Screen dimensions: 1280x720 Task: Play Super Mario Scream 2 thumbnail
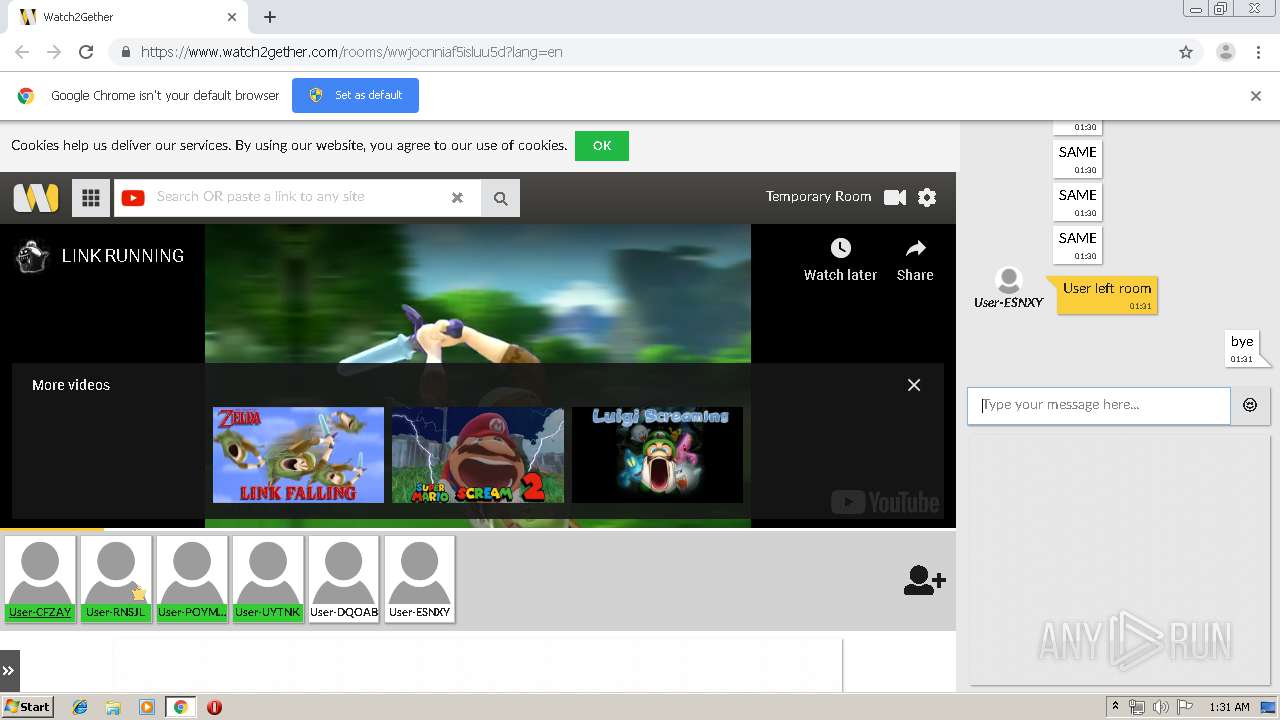coord(478,455)
